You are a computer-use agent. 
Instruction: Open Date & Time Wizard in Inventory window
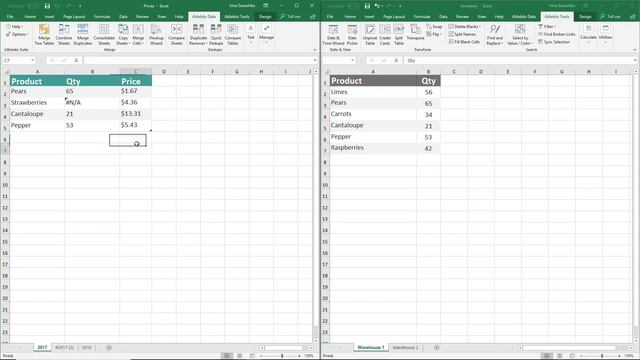[333, 34]
